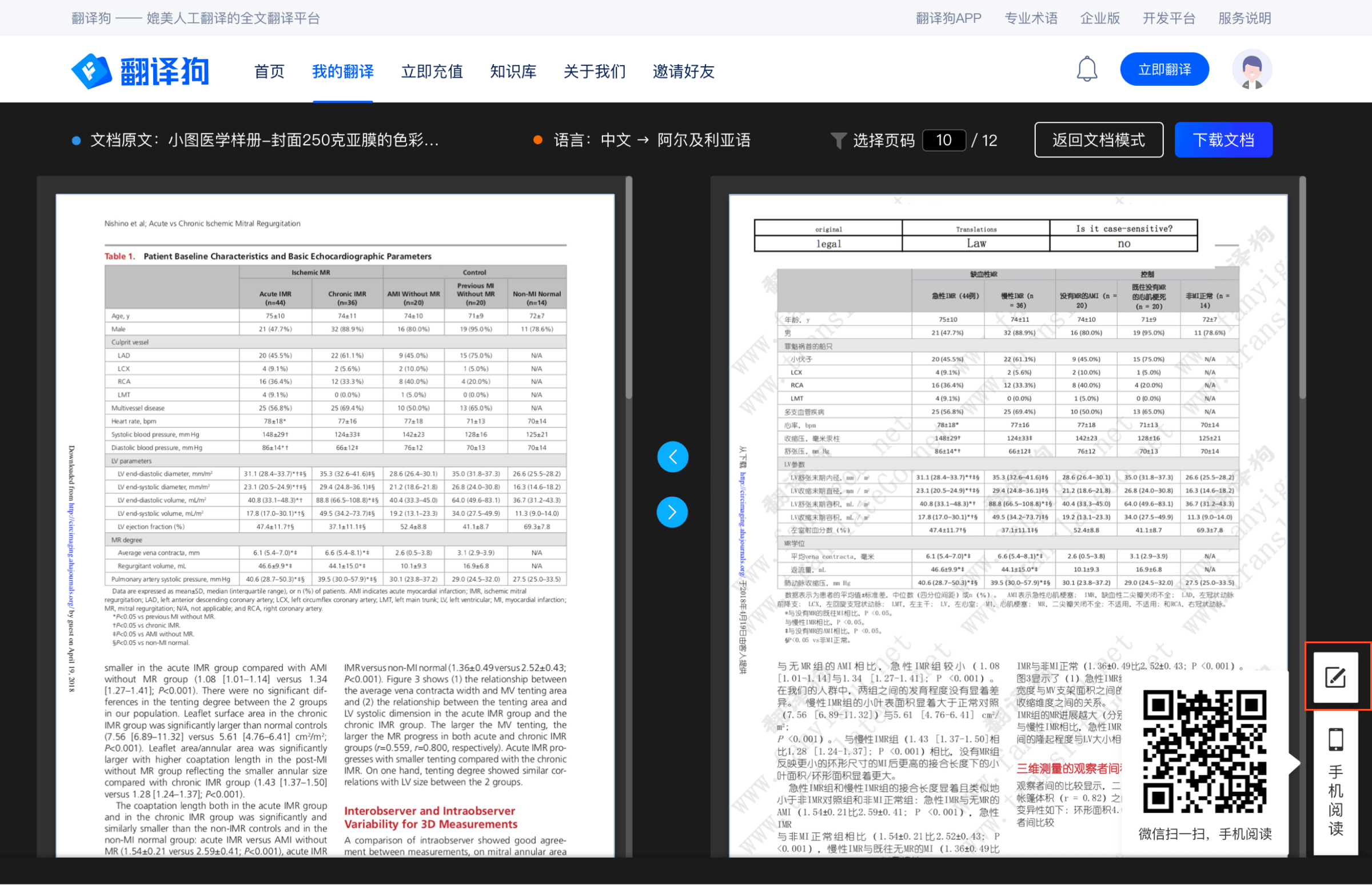Viewport: 1372px width, 885px height.
Task: Click the edit note icon
Action: [x=1335, y=677]
